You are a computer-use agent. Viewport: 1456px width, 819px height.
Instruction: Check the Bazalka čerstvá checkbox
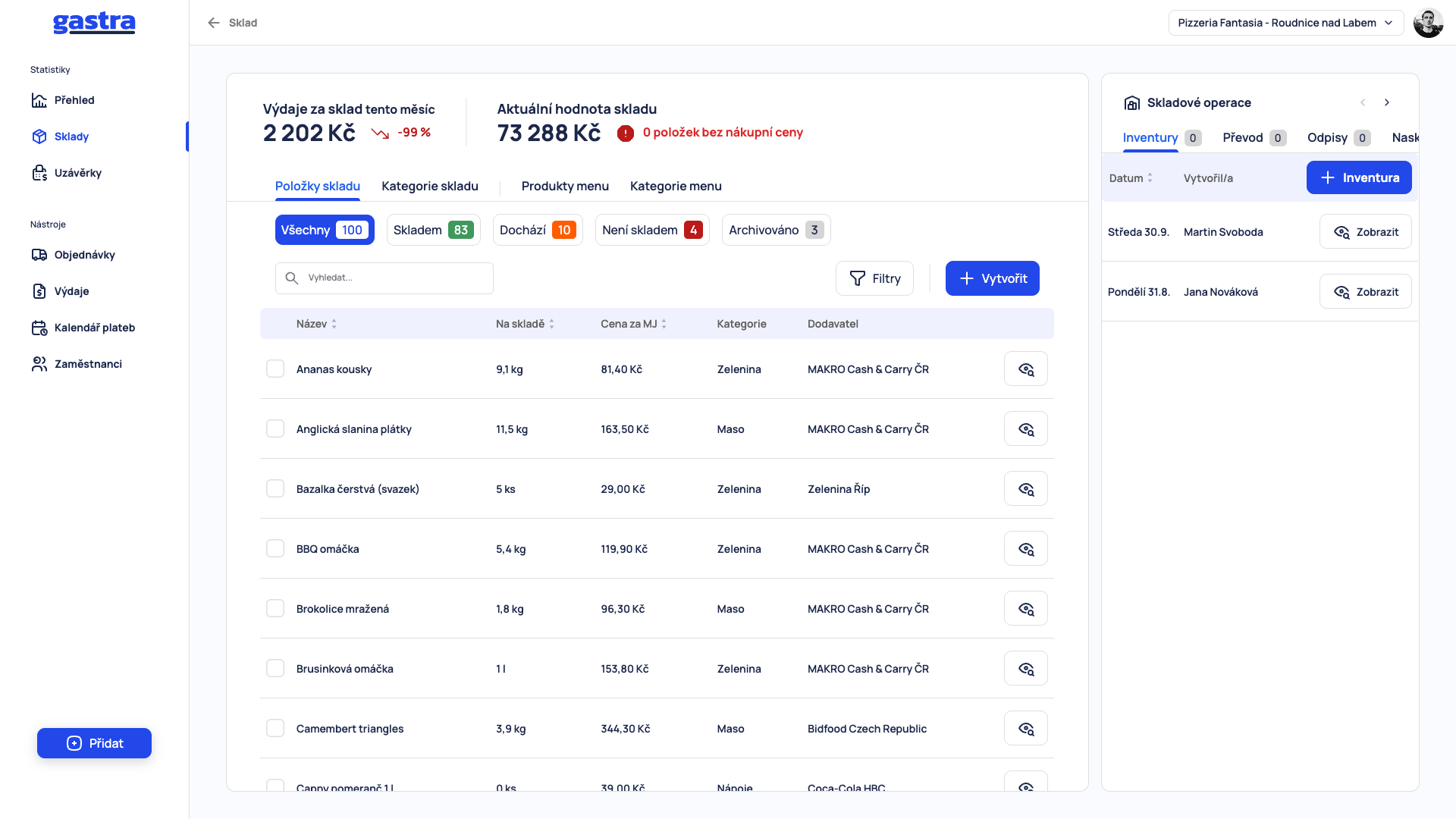click(x=275, y=489)
